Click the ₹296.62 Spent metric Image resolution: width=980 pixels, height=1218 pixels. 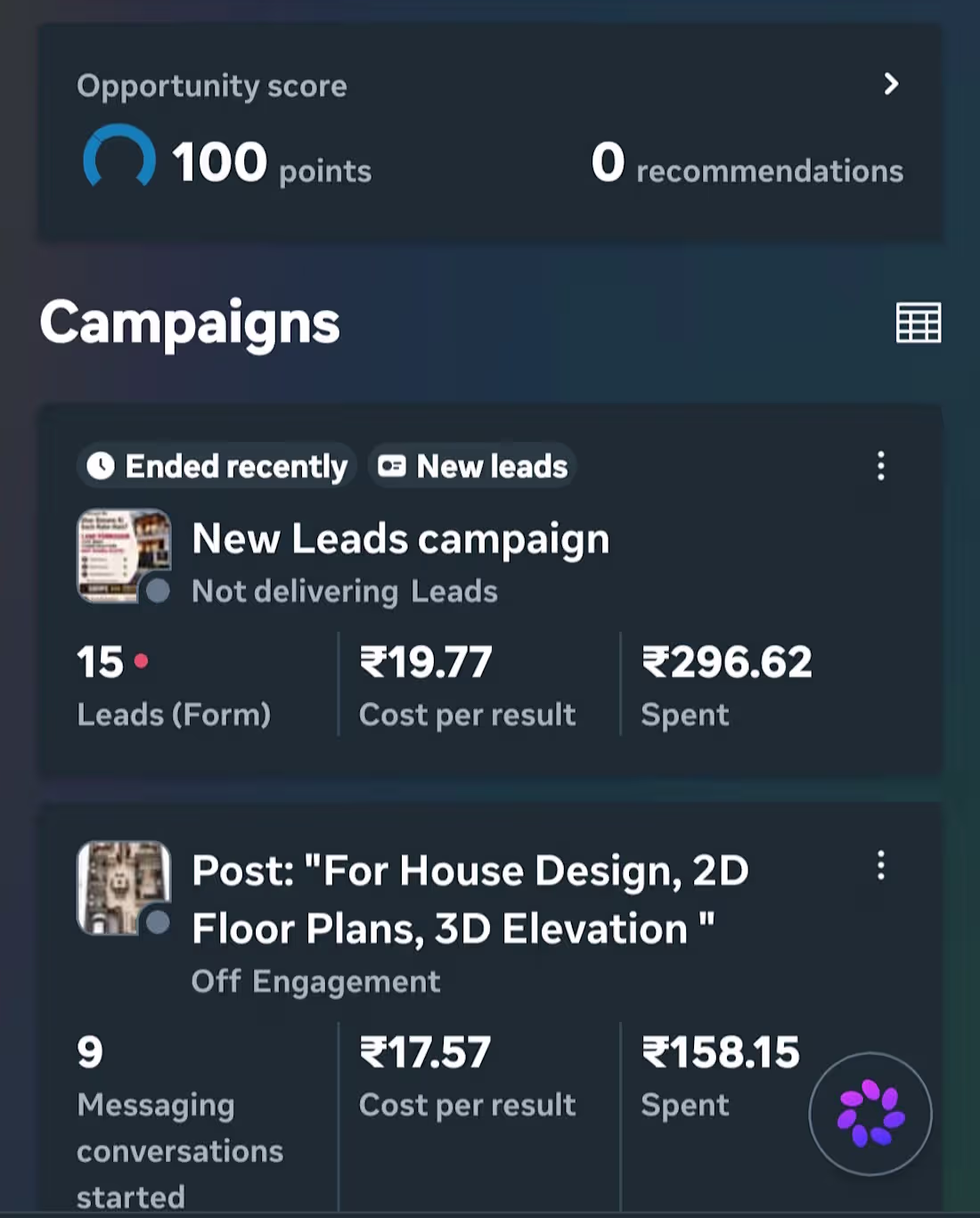pyautogui.click(x=726, y=686)
